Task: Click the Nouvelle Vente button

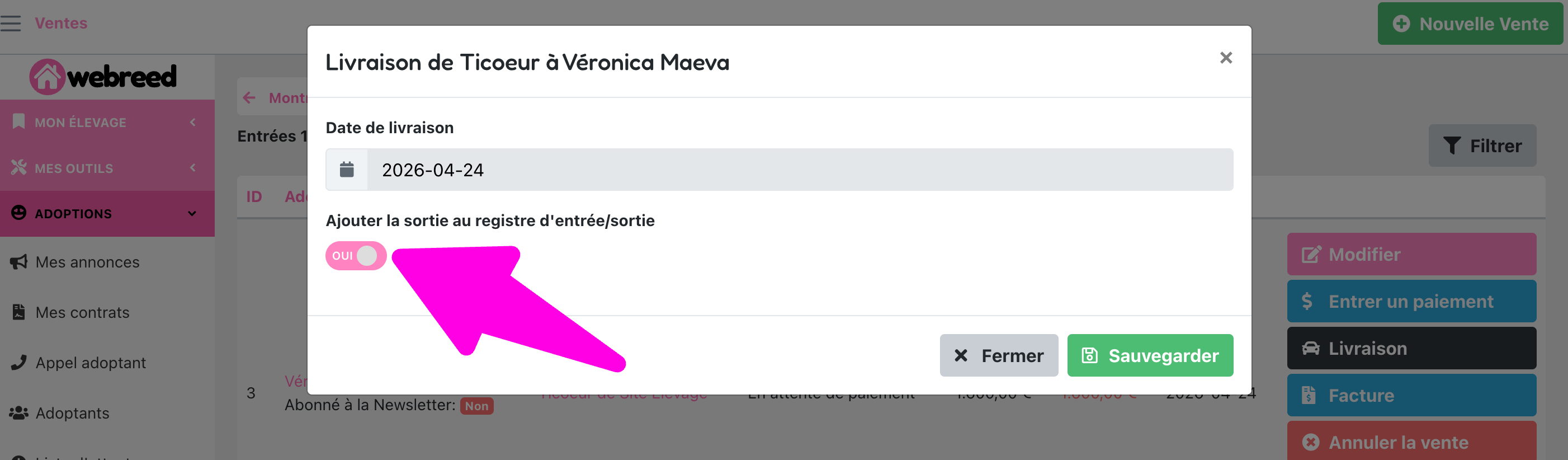Action: pyautogui.click(x=1470, y=24)
